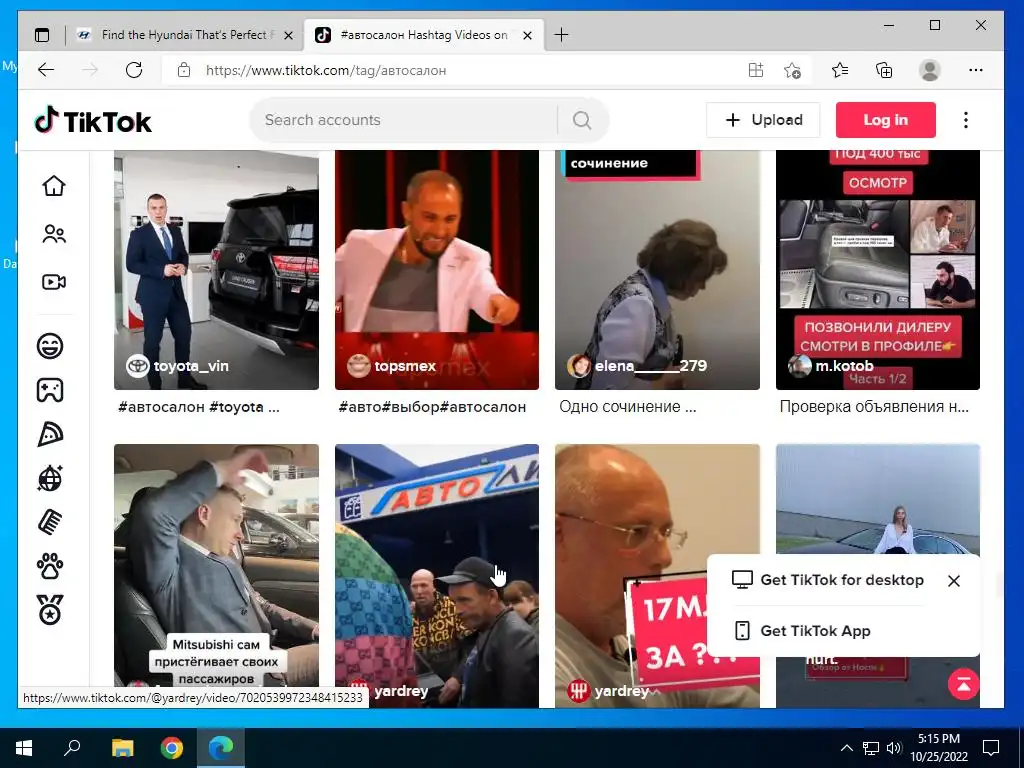Select the Food pizza slice category icon
The image size is (1024, 768).
[50, 434]
